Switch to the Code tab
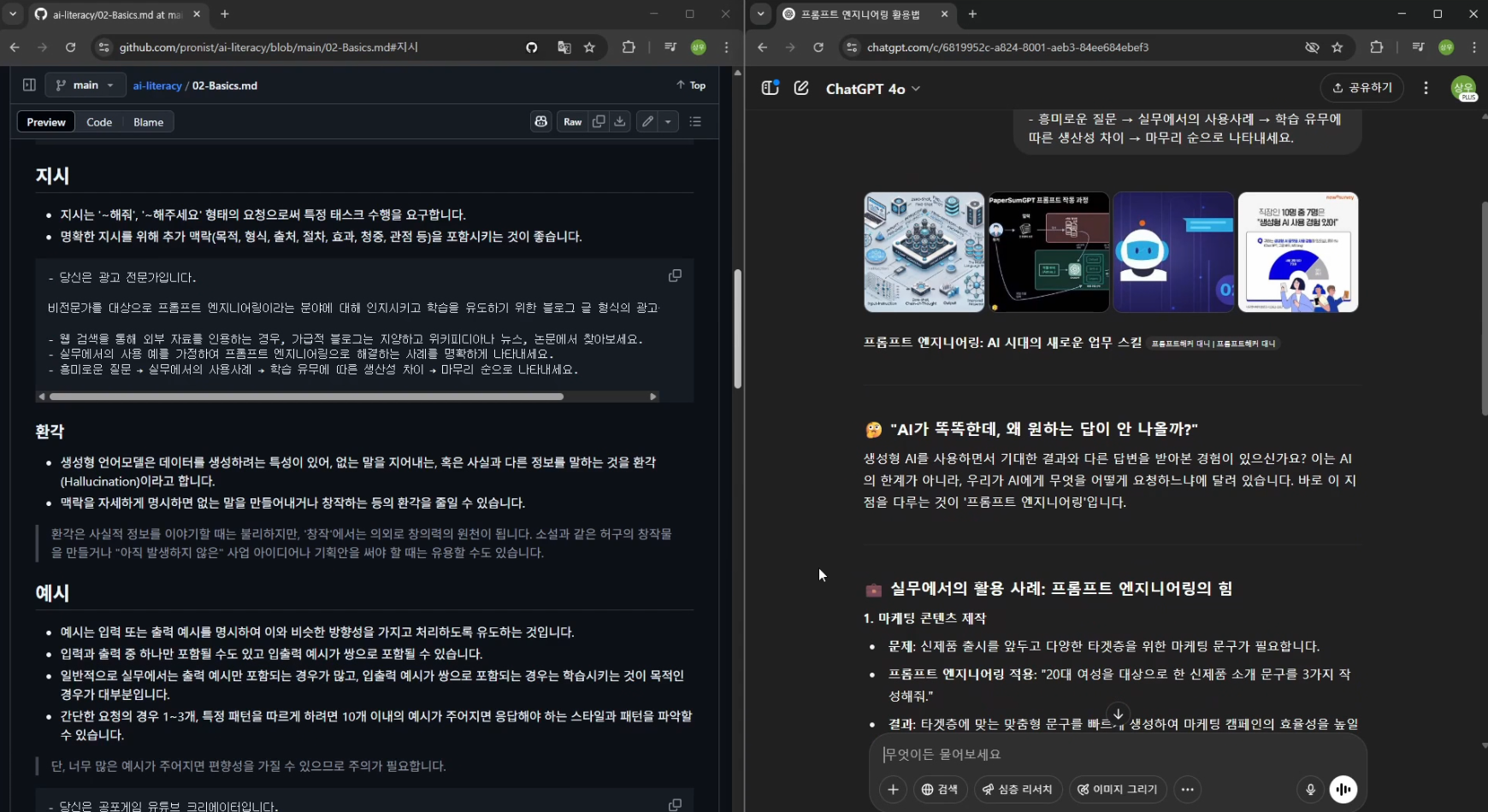Viewport: 1488px width, 812px height. coord(99,121)
